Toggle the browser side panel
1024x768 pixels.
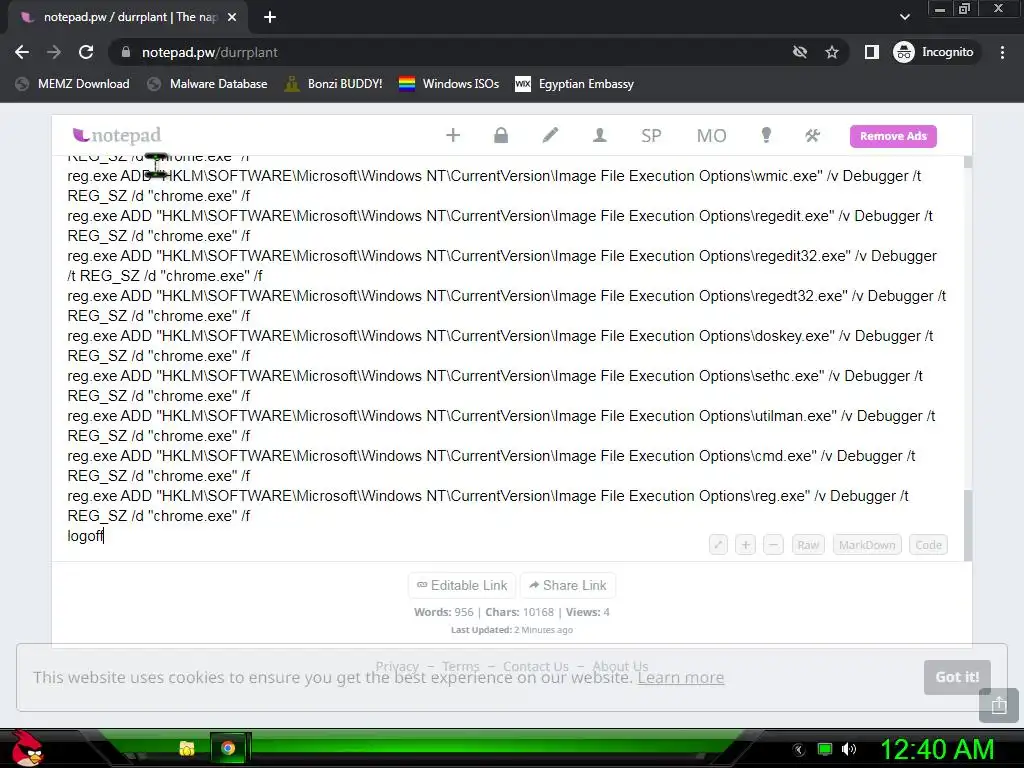[x=871, y=52]
